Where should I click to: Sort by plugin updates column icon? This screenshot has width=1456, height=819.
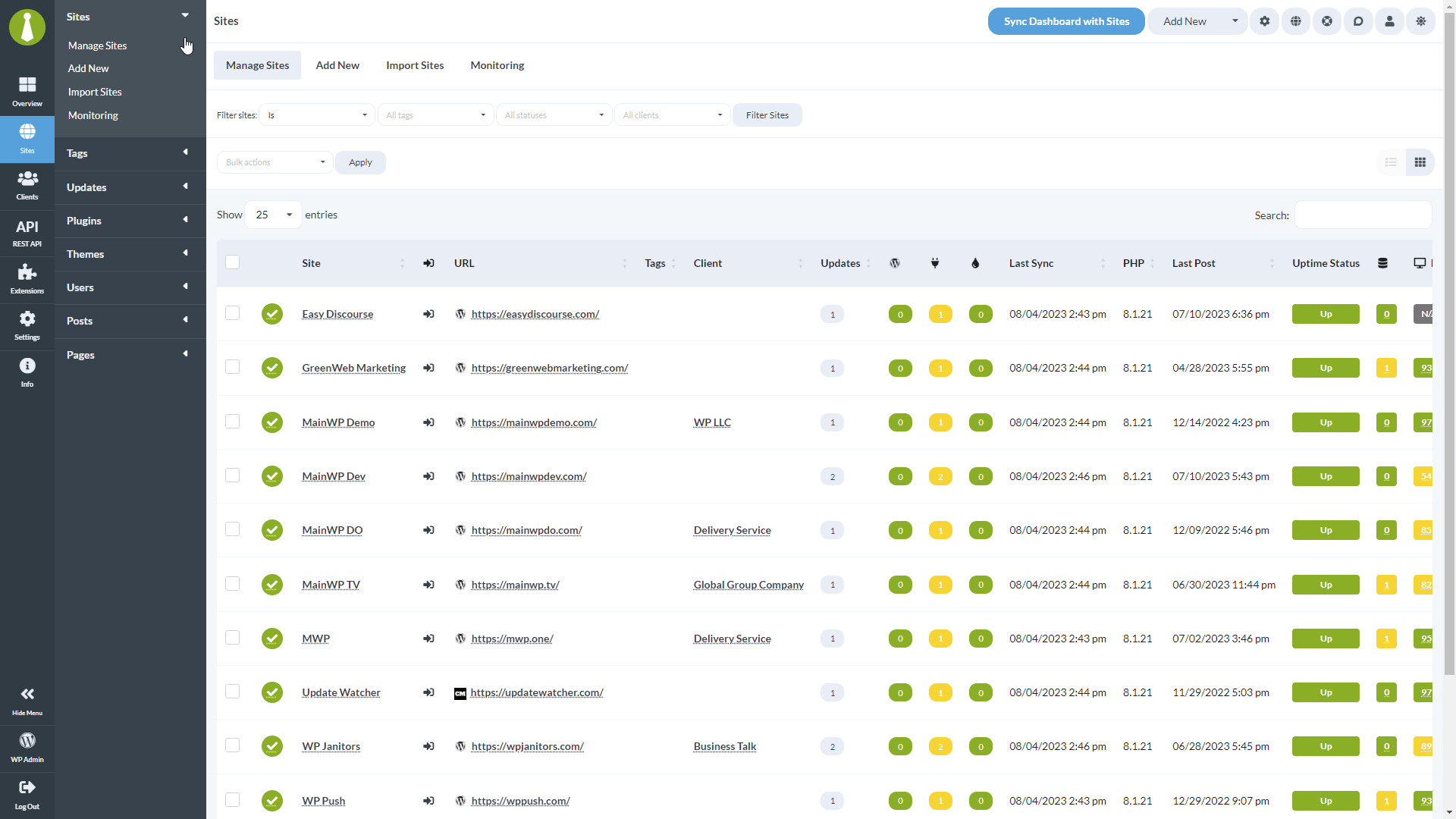(935, 263)
